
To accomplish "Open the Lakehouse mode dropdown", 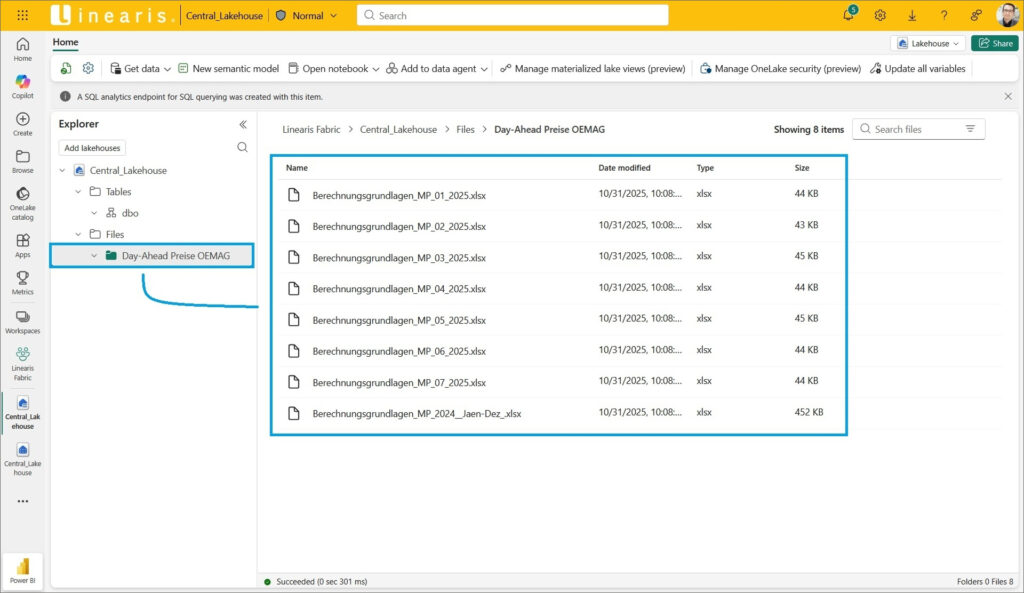I will pyautogui.click(x=929, y=43).
